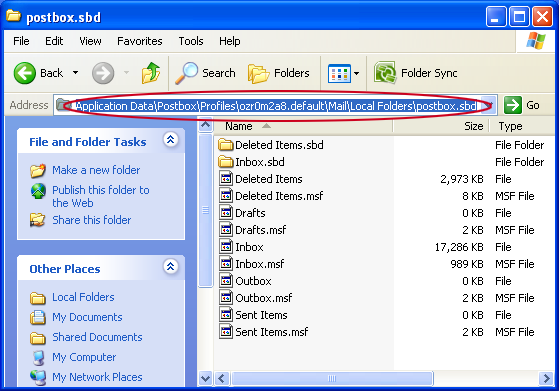Click the Share this folder icon
The width and height of the screenshot is (559, 391).
coord(38,220)
